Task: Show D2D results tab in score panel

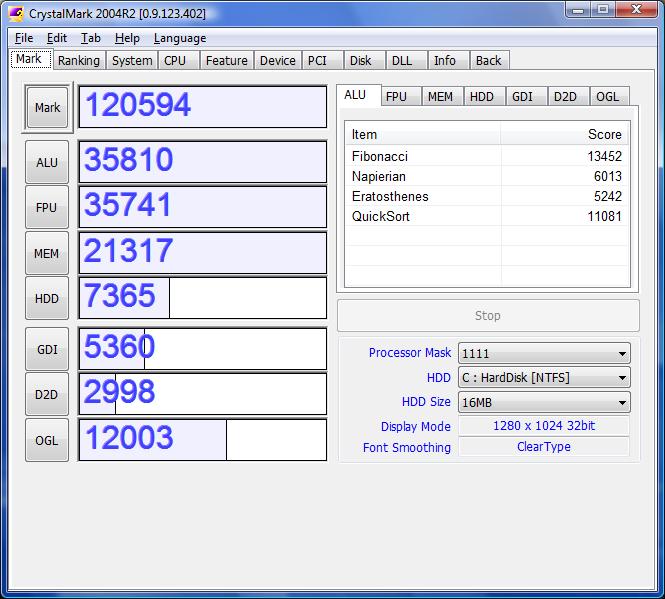Action: [x=568, y=97]
